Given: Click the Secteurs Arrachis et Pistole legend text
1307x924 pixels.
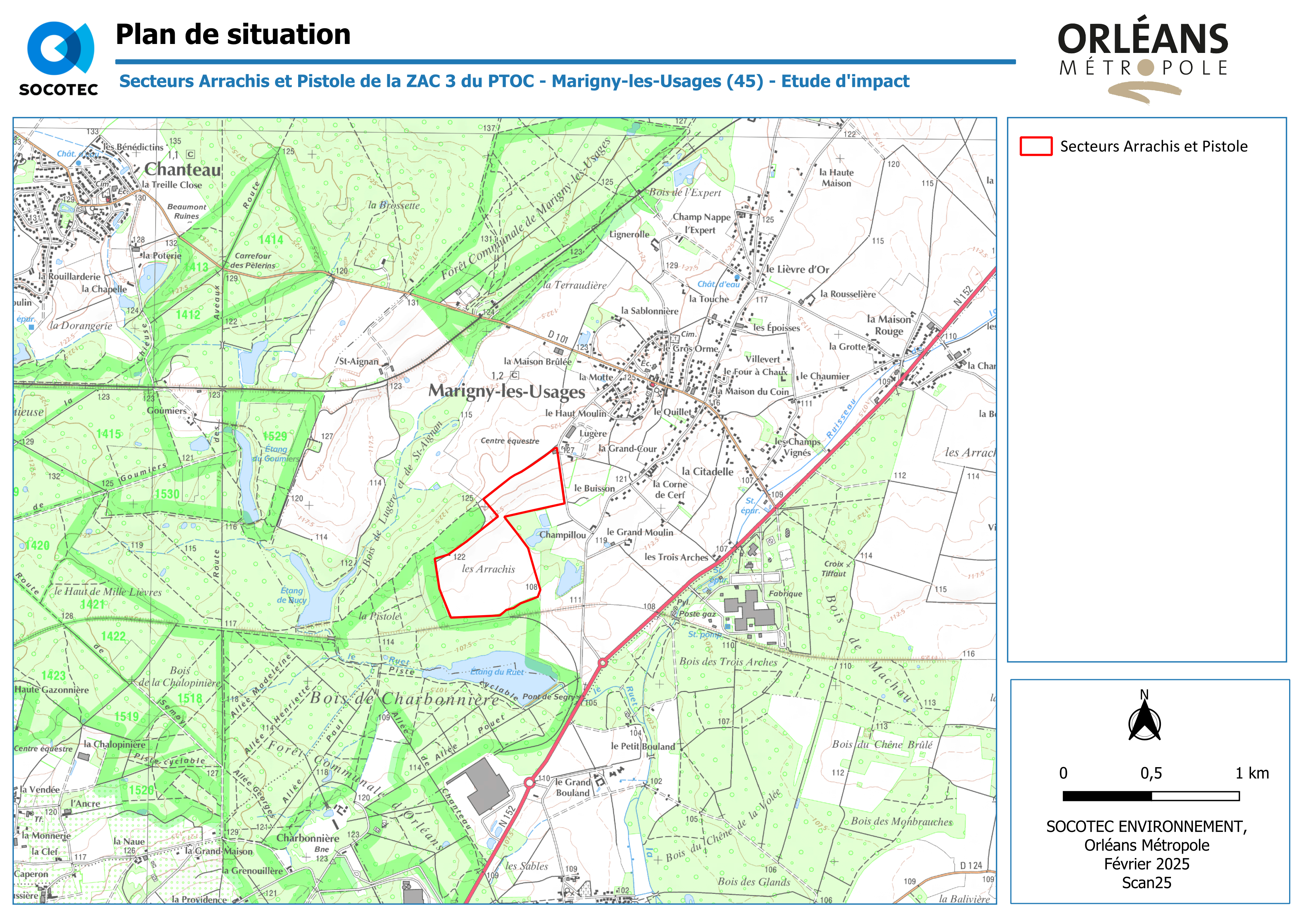Looking at the screenshot, I should (1153, 147).
